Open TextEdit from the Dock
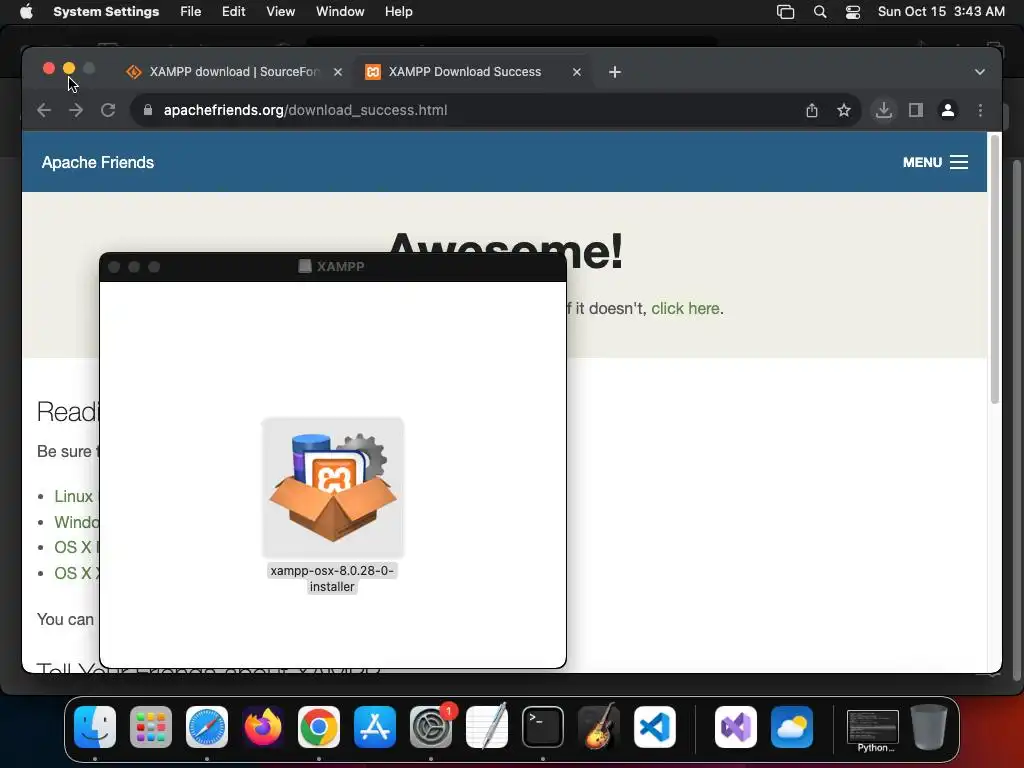1024x768 pixels. [487, 727]
